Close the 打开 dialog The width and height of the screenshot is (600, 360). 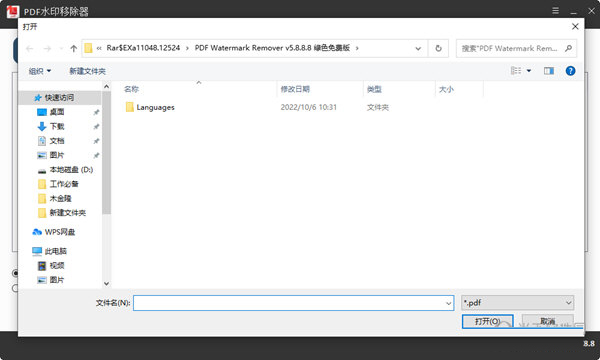pos(575,26)
